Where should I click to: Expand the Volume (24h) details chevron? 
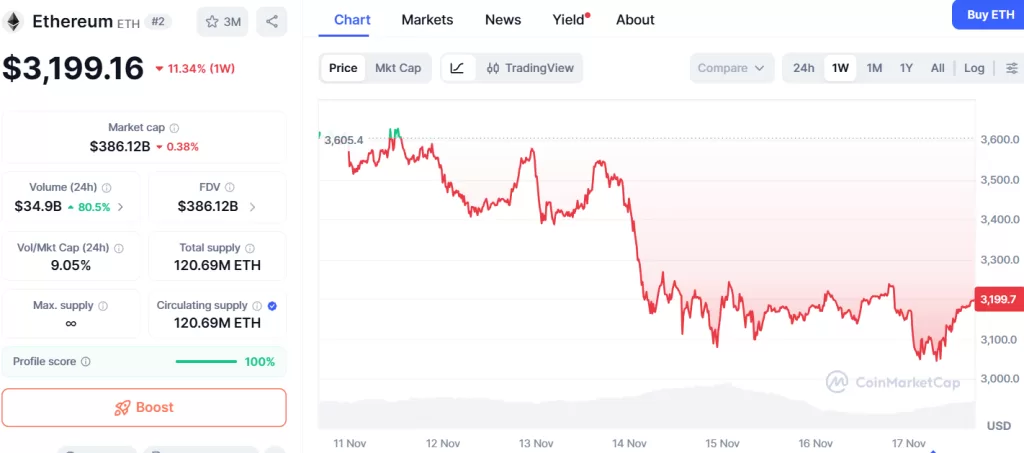pos(121,207)
